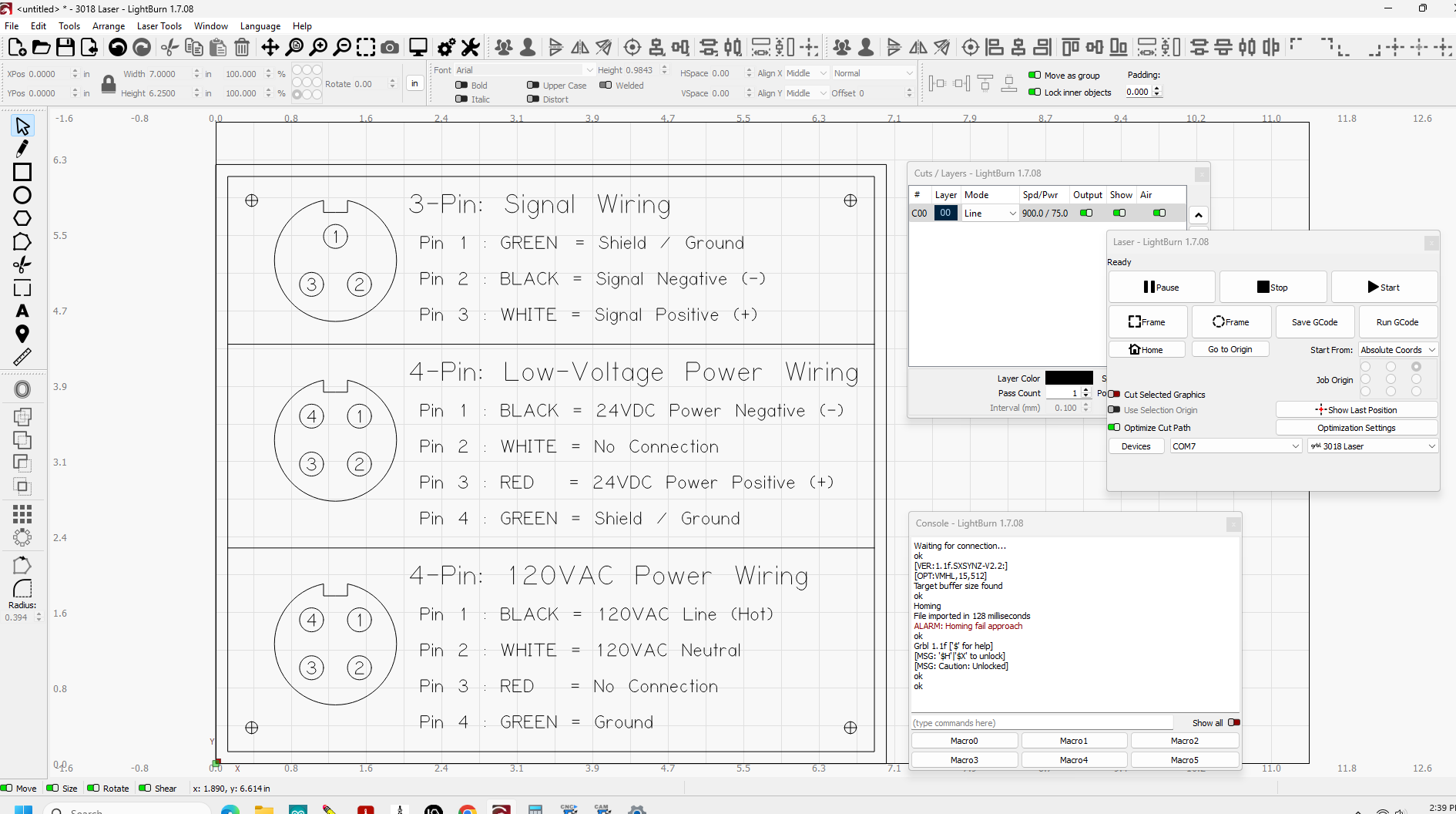The width and height of the screenshot is (1456, 814).
Task: Open the Grid Array tool
Action: pos(22,513)
